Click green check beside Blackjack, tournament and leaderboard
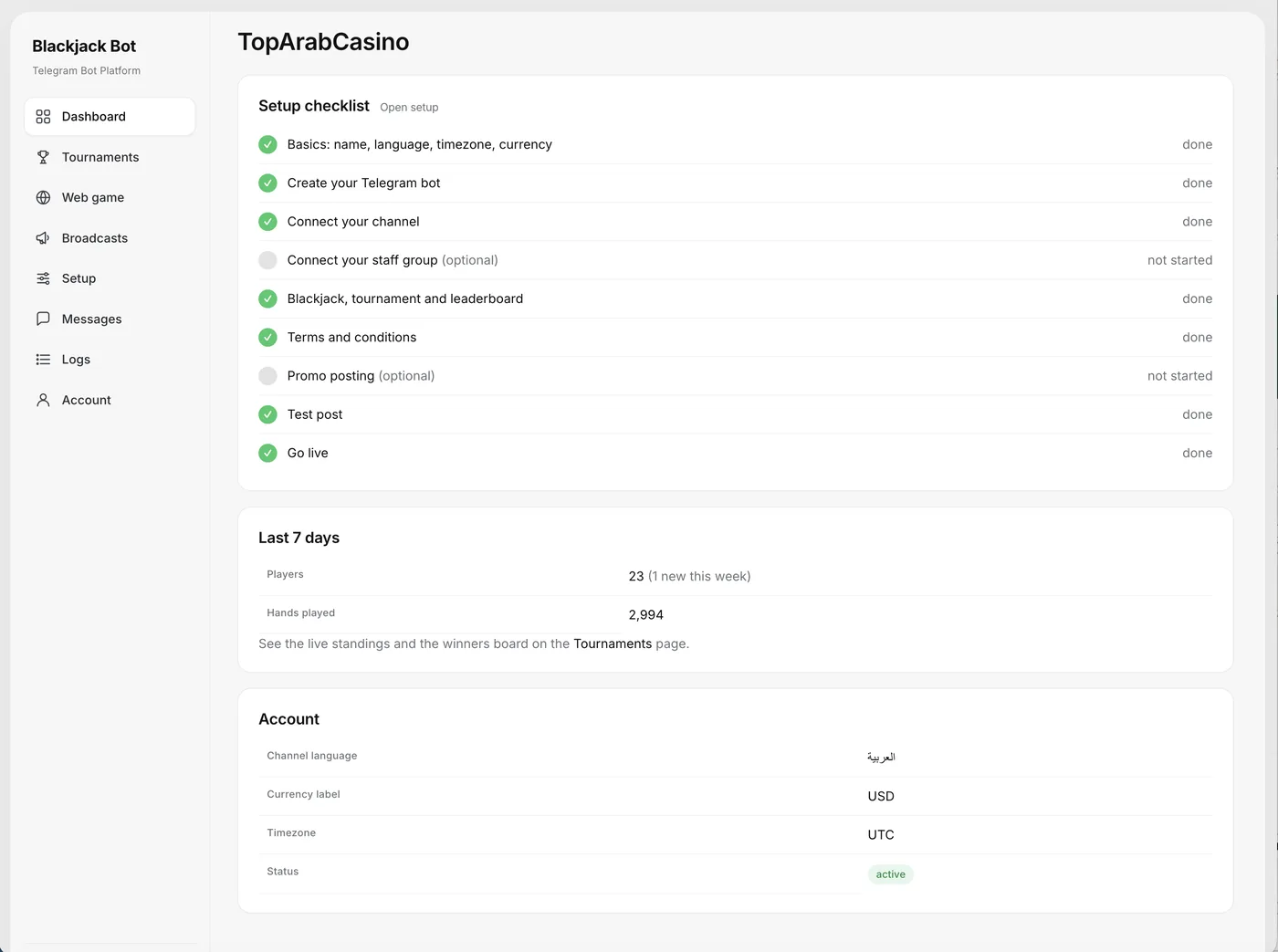Image resolution: width=1278 pixels, height=952 pixels. [267, 298]
